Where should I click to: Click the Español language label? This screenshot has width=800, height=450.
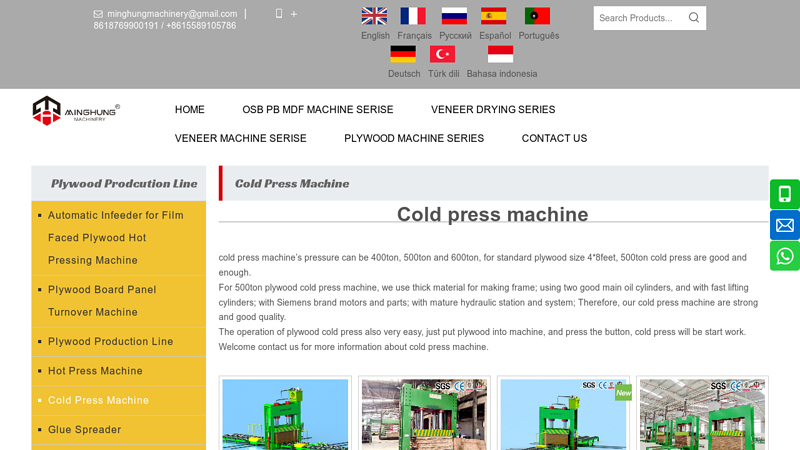tap(495, 36)
